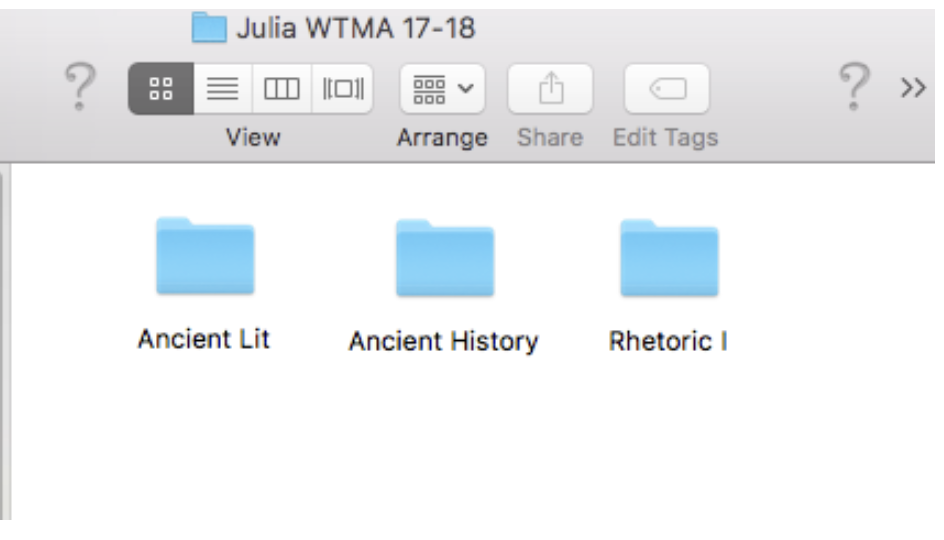Select the Ancient History folder icon
The height and width of the screenshot is (540, 944).
(x=445, y=258)
